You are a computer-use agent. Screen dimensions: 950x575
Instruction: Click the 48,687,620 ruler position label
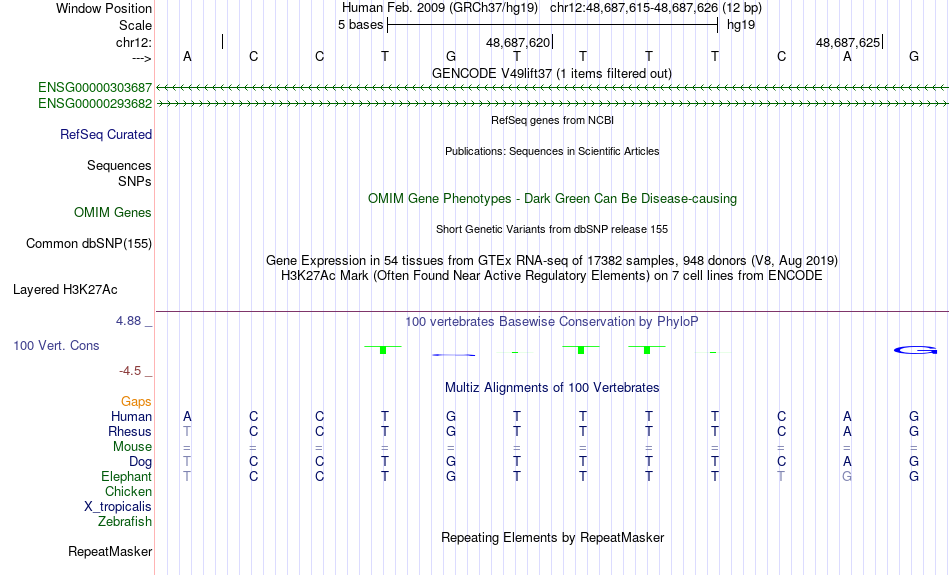point(518,42)
